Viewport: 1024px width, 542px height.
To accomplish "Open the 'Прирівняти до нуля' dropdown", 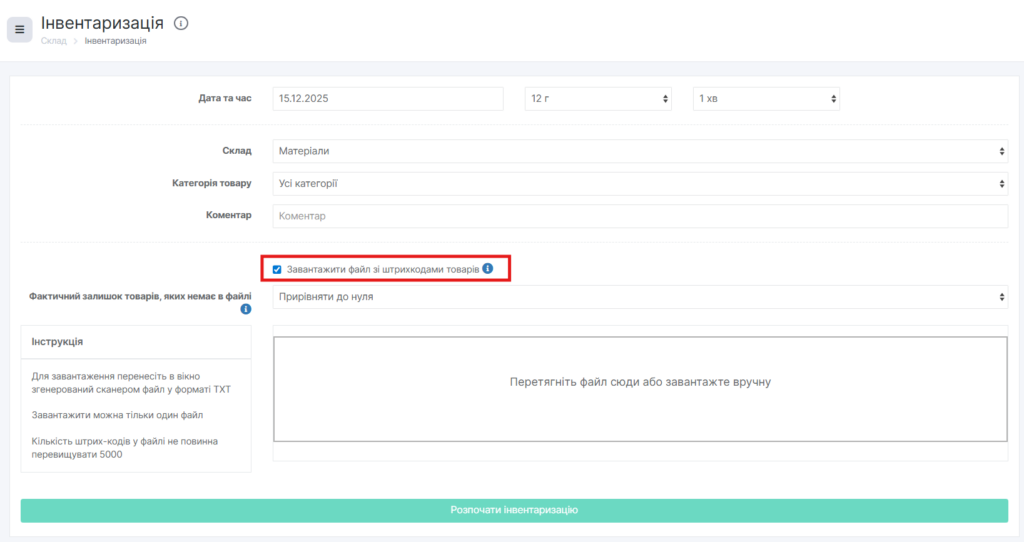I will coord(640,297).
